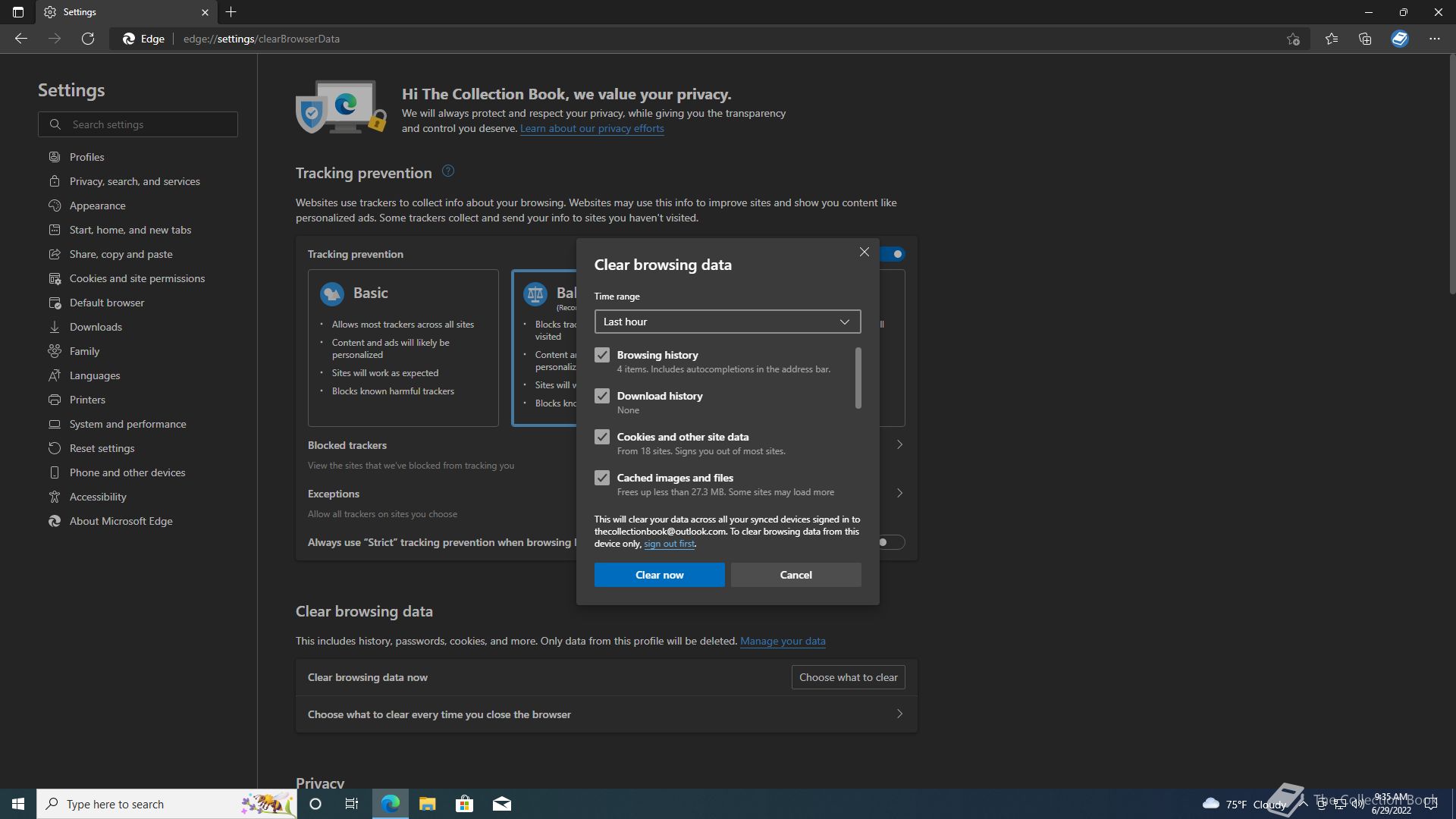1456x819 pixels.
Task: Click the sign out first link
Action: pos(669,544)
